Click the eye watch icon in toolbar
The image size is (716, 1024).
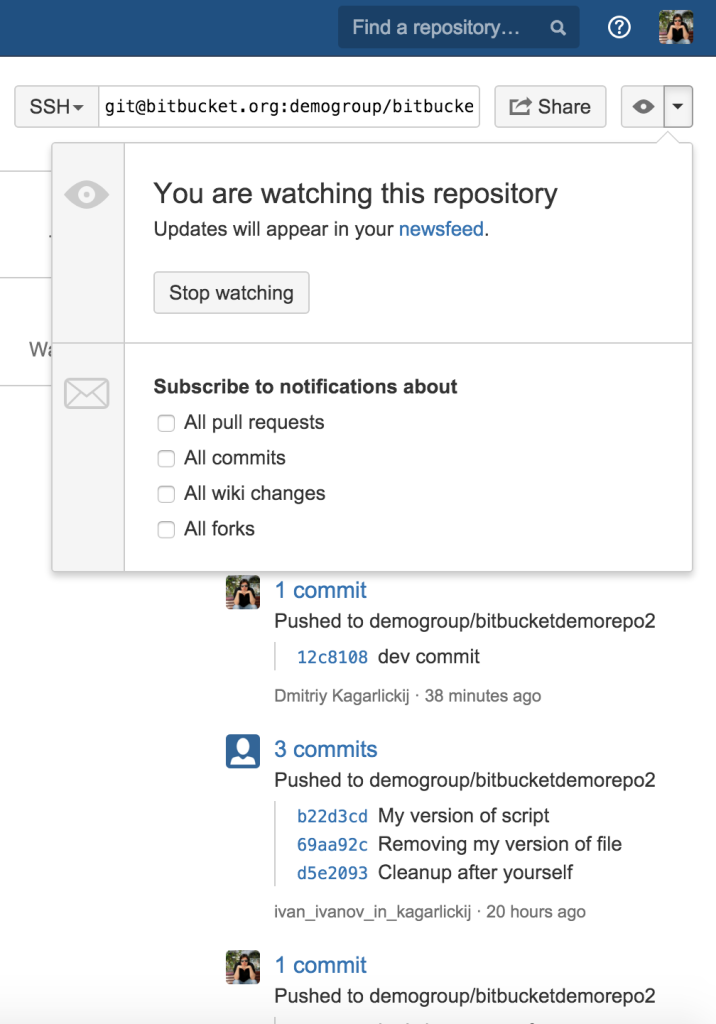point(644,106)
